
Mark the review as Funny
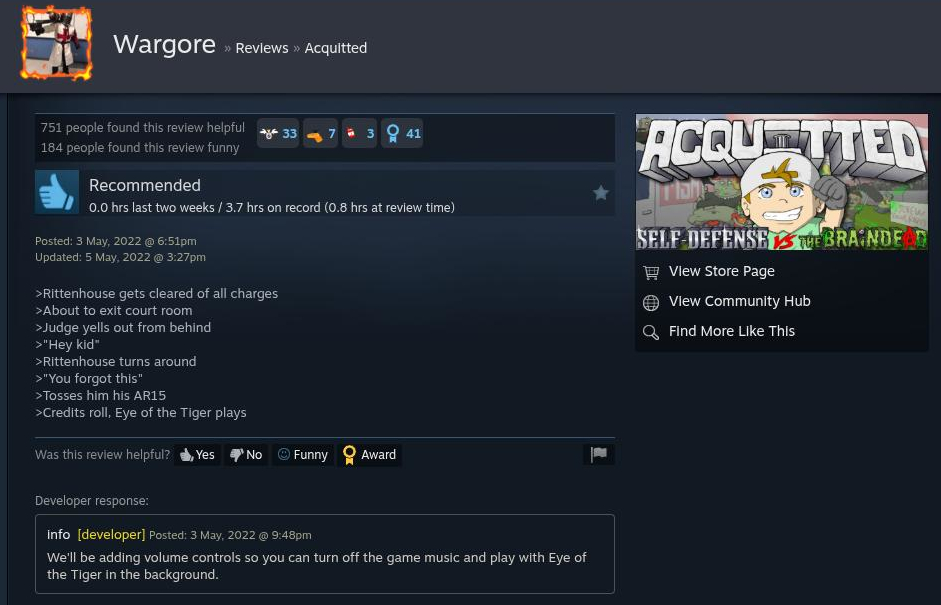(303, 455)
